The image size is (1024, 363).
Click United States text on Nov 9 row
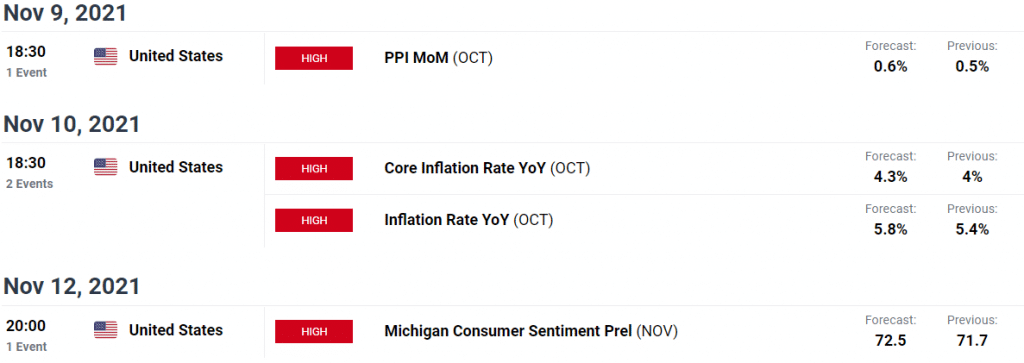coord(176,56)
